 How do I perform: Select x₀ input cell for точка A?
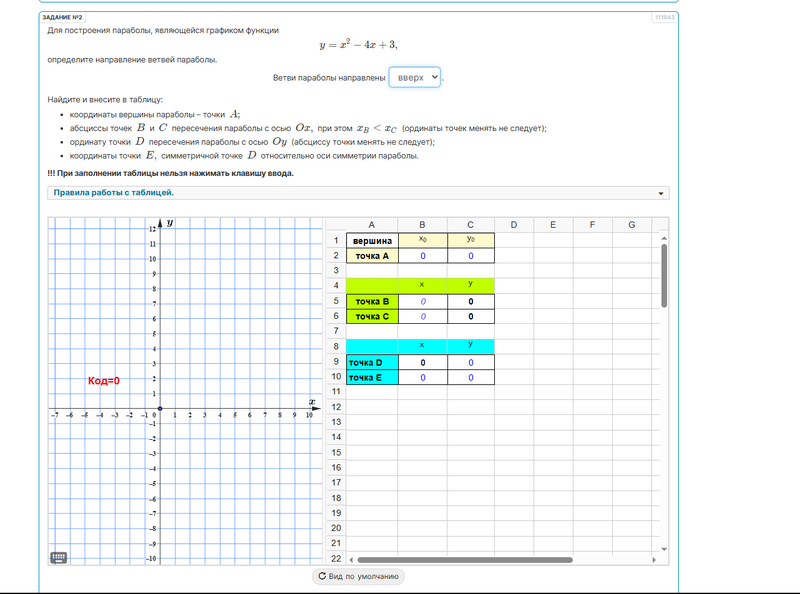point(422,256)
